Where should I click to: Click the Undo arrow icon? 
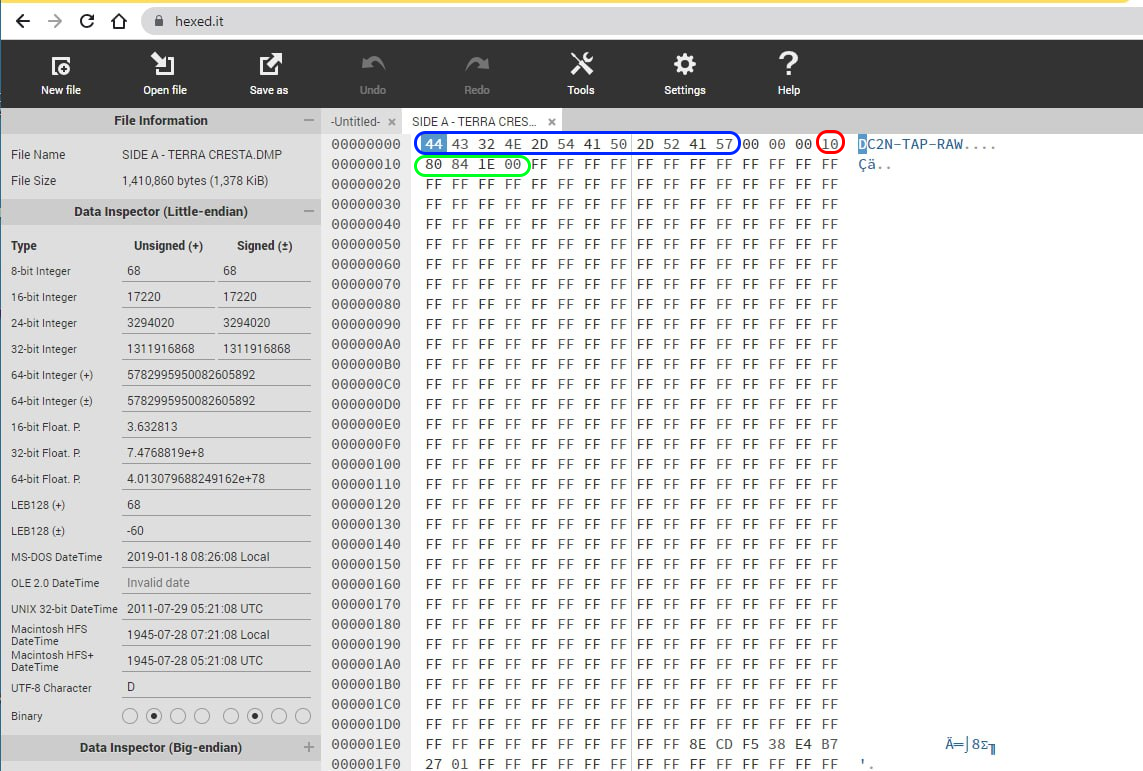[x=373, y=64]
